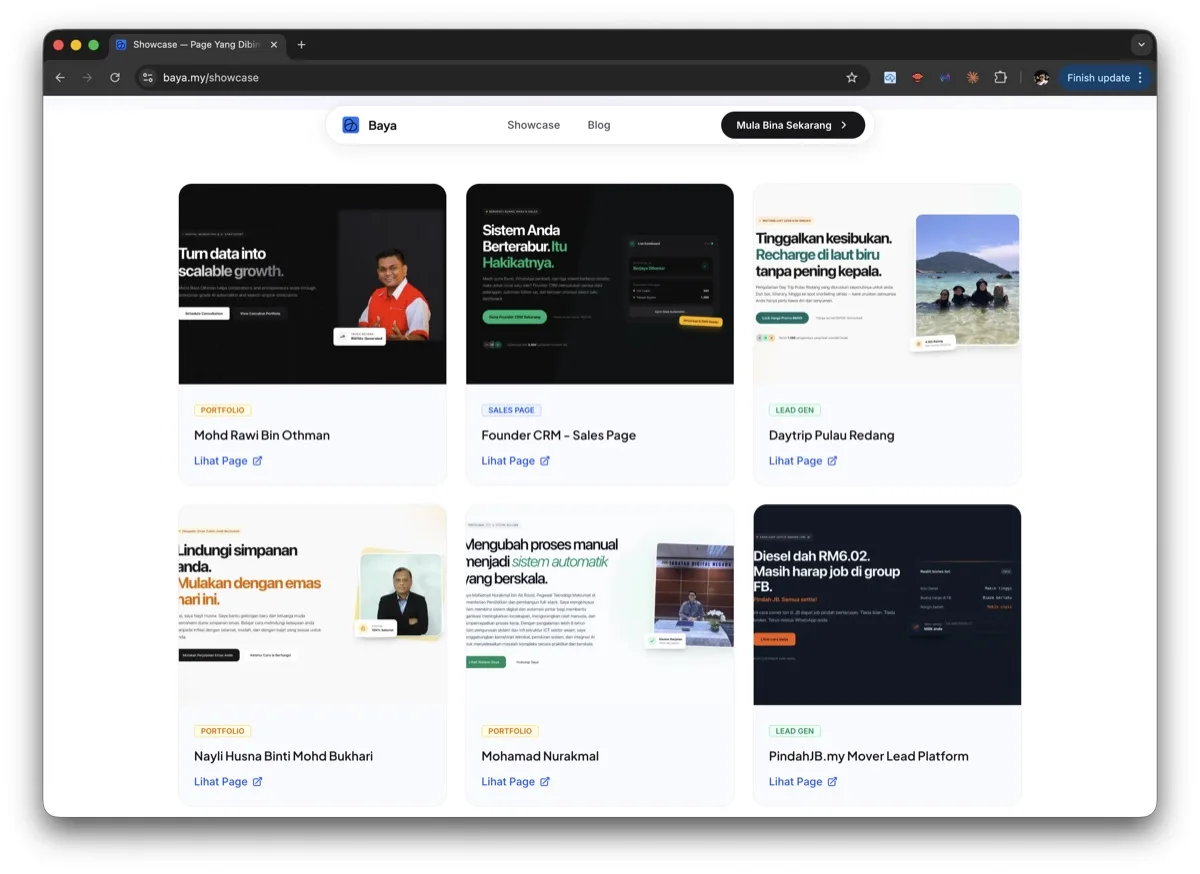1200x874 pixels.
Task: Open site information icon in the address bar
Action: (148, 77)
